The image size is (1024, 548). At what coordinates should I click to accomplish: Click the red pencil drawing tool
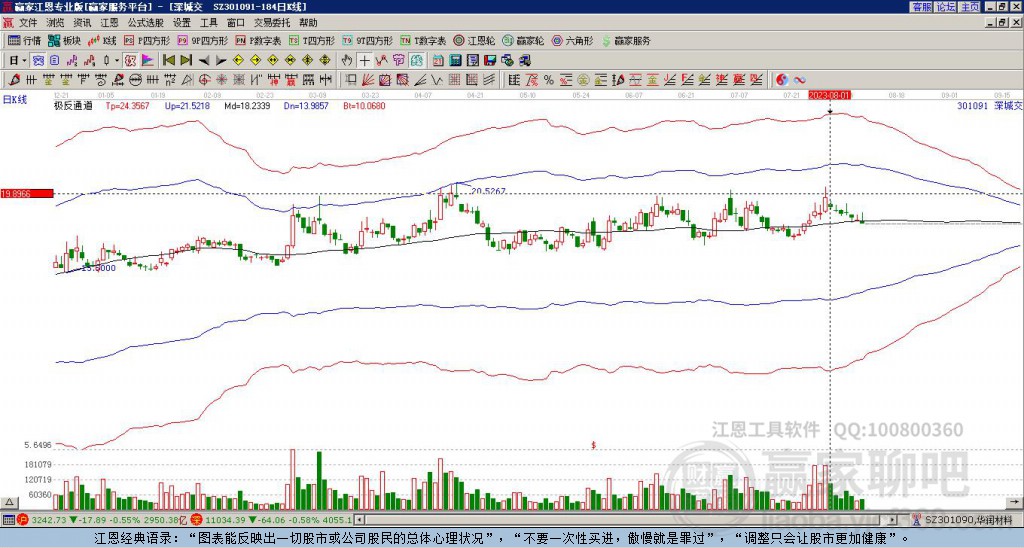point(14,80)
